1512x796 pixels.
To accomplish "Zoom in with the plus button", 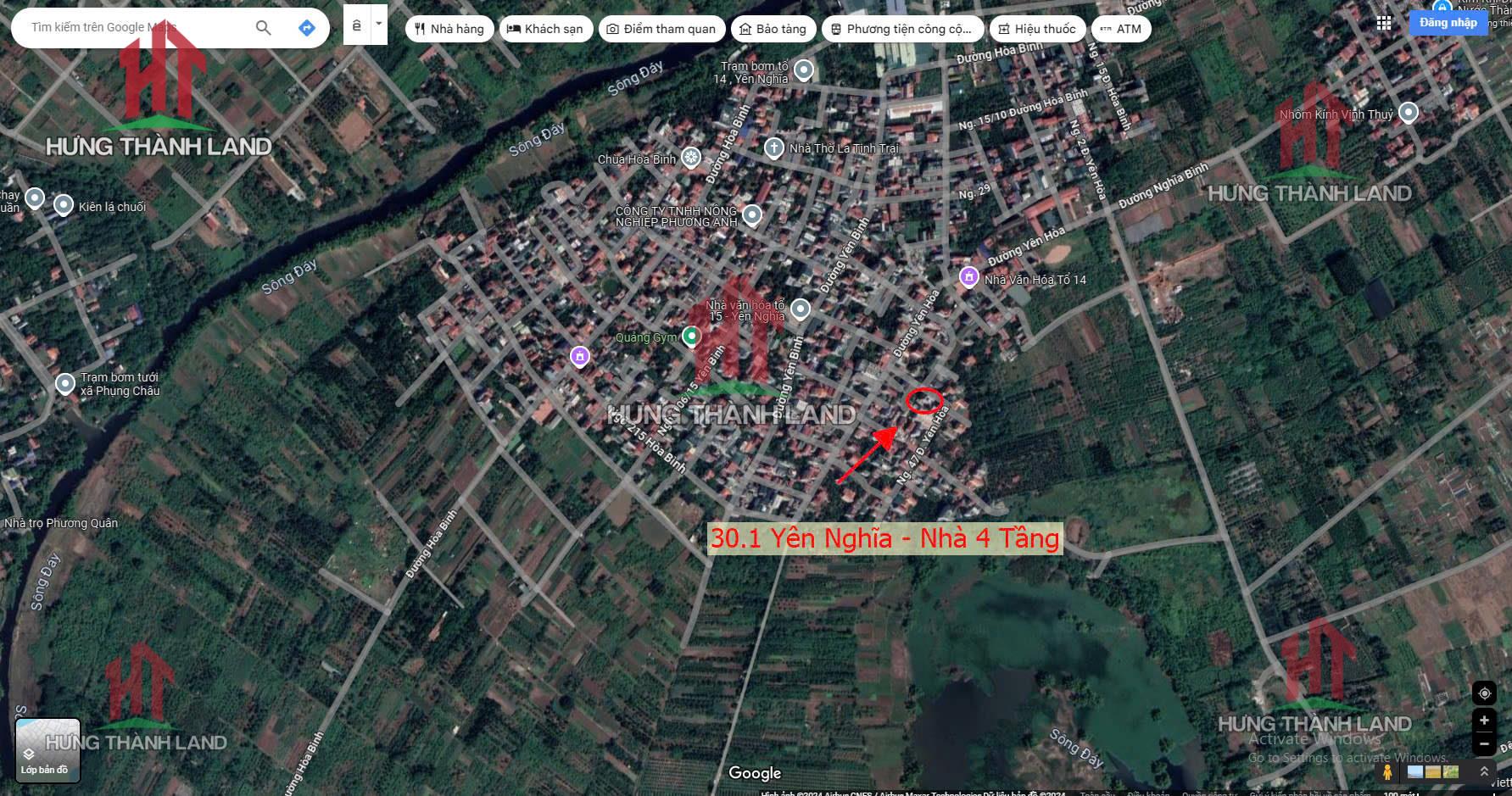I will click(x=1484, y=721).
